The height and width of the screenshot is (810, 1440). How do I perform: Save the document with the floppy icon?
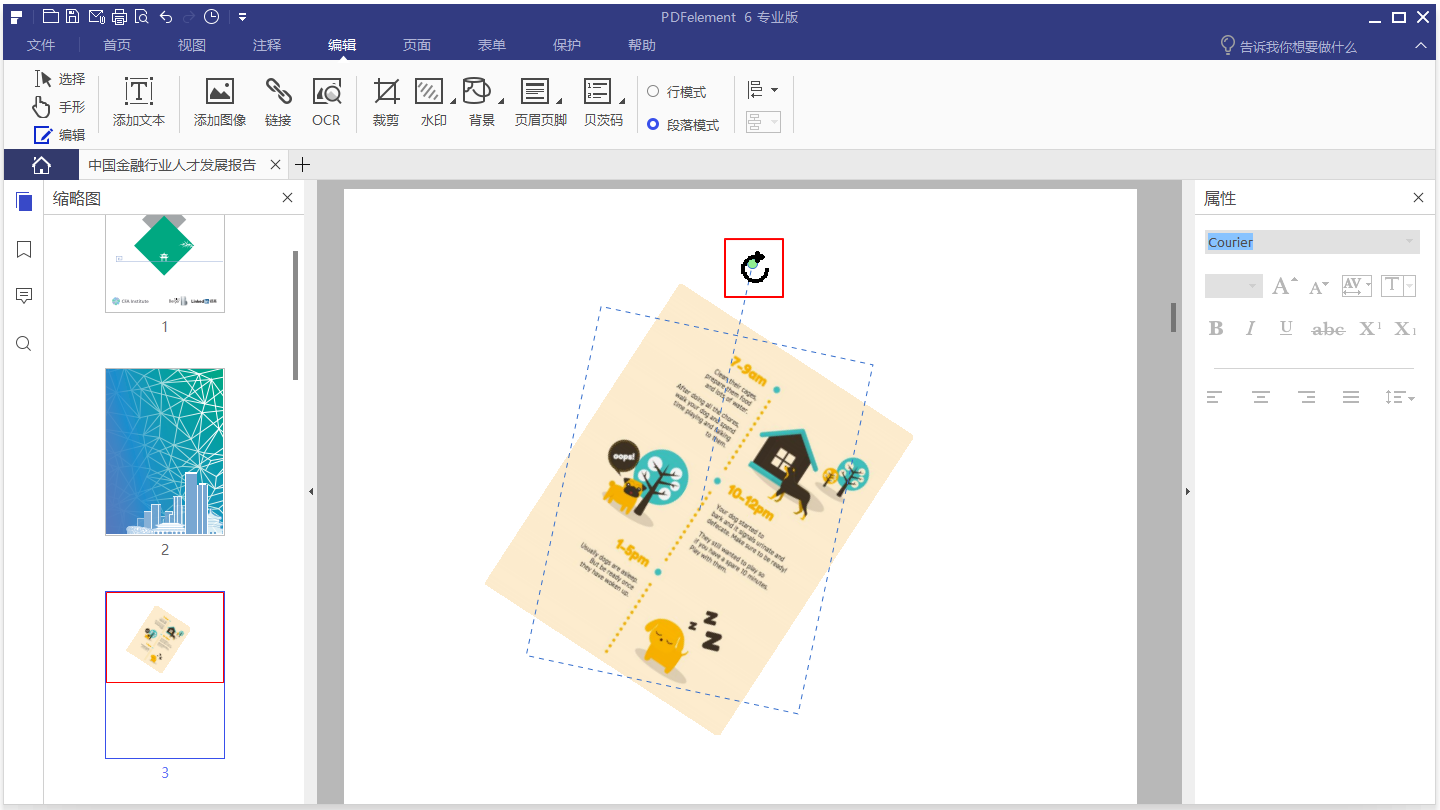click(73, 17)
